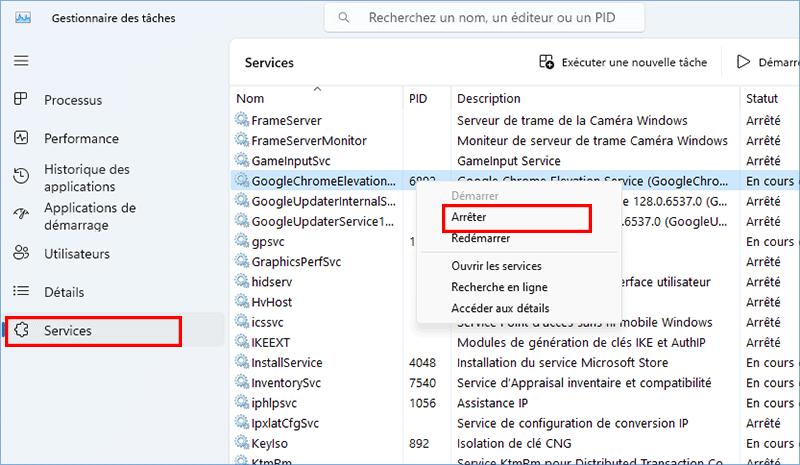Click the Historique des applications icon
The height and width of the screenshot is (465, 800).
click(x=21, y=177)
